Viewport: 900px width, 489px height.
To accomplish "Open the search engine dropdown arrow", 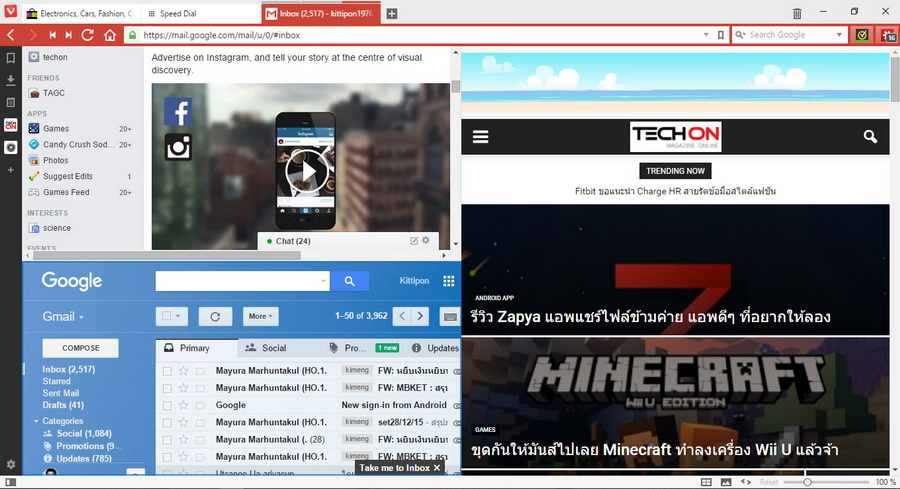I will tap(840, 35).
